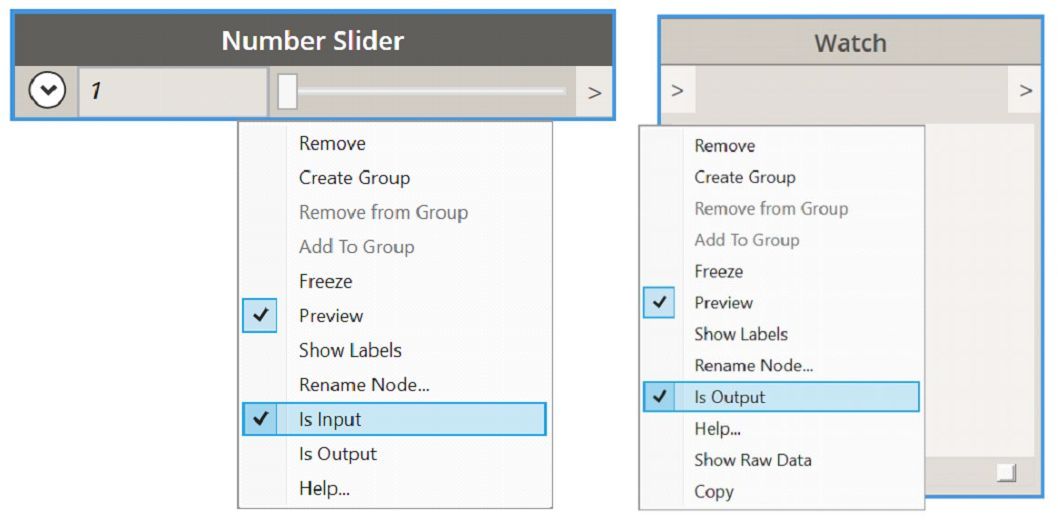Toggle Is Input checkmark off
The height and width of the screenshot is (524, 1058).
(260, 420)
